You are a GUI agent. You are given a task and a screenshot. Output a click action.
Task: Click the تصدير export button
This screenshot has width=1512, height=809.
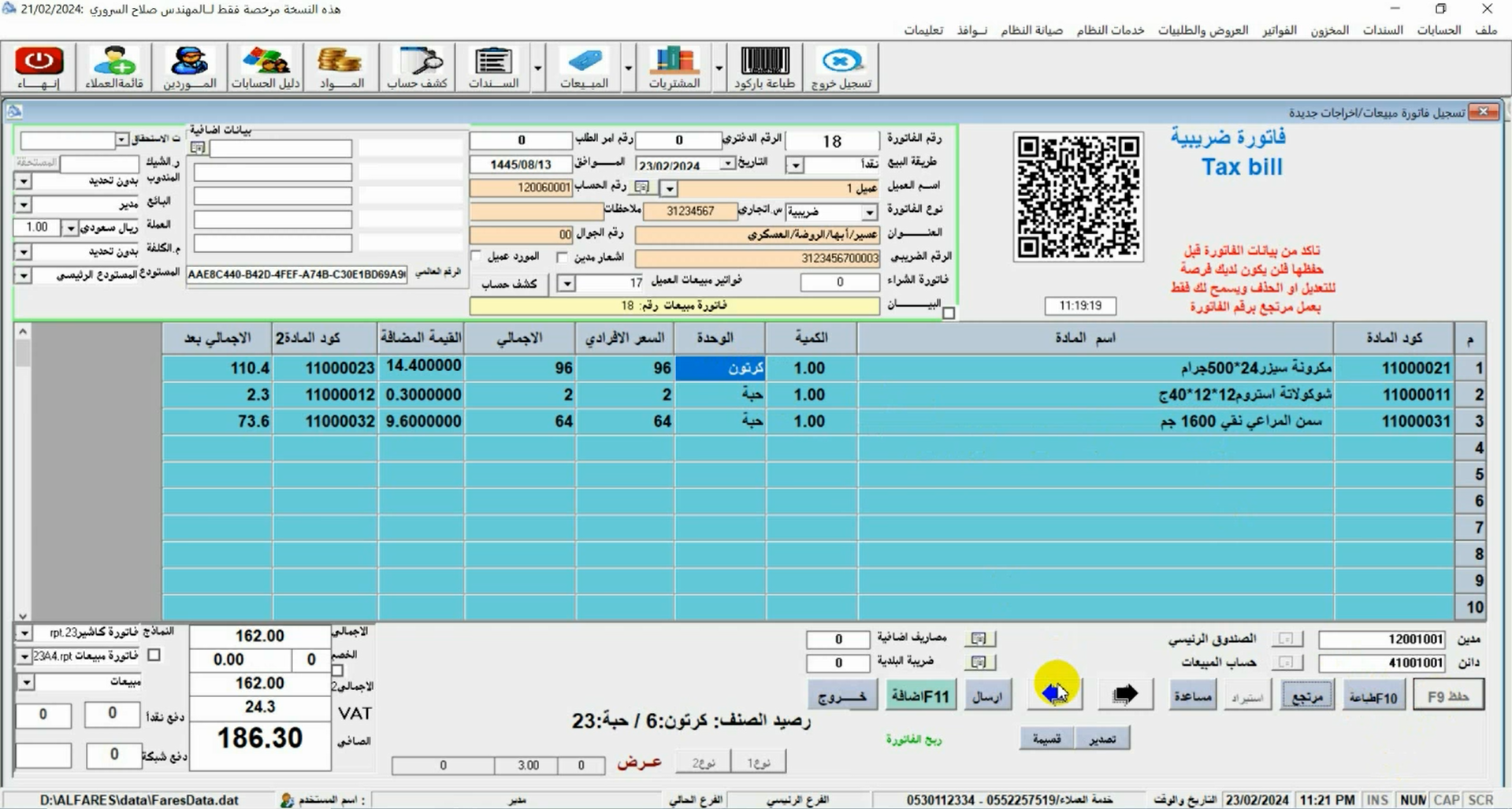(x=1101, y=739)
